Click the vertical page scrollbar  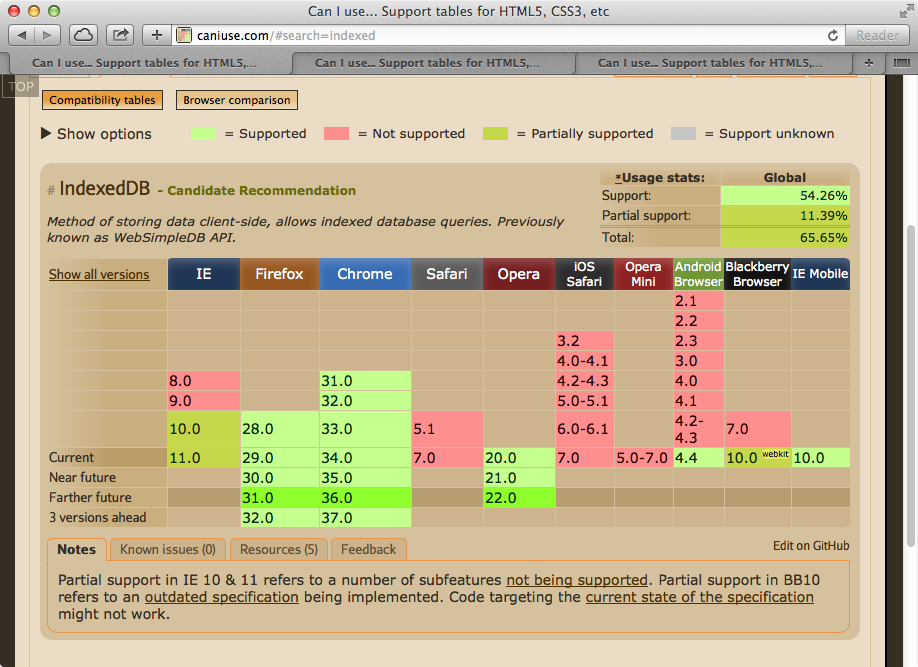click(x=910, y=386)
